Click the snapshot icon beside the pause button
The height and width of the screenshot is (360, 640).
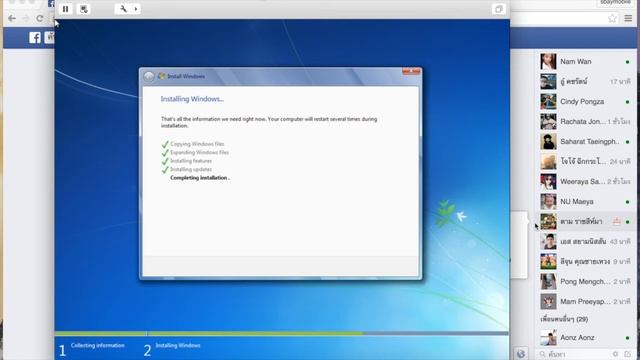coord(84,9)
